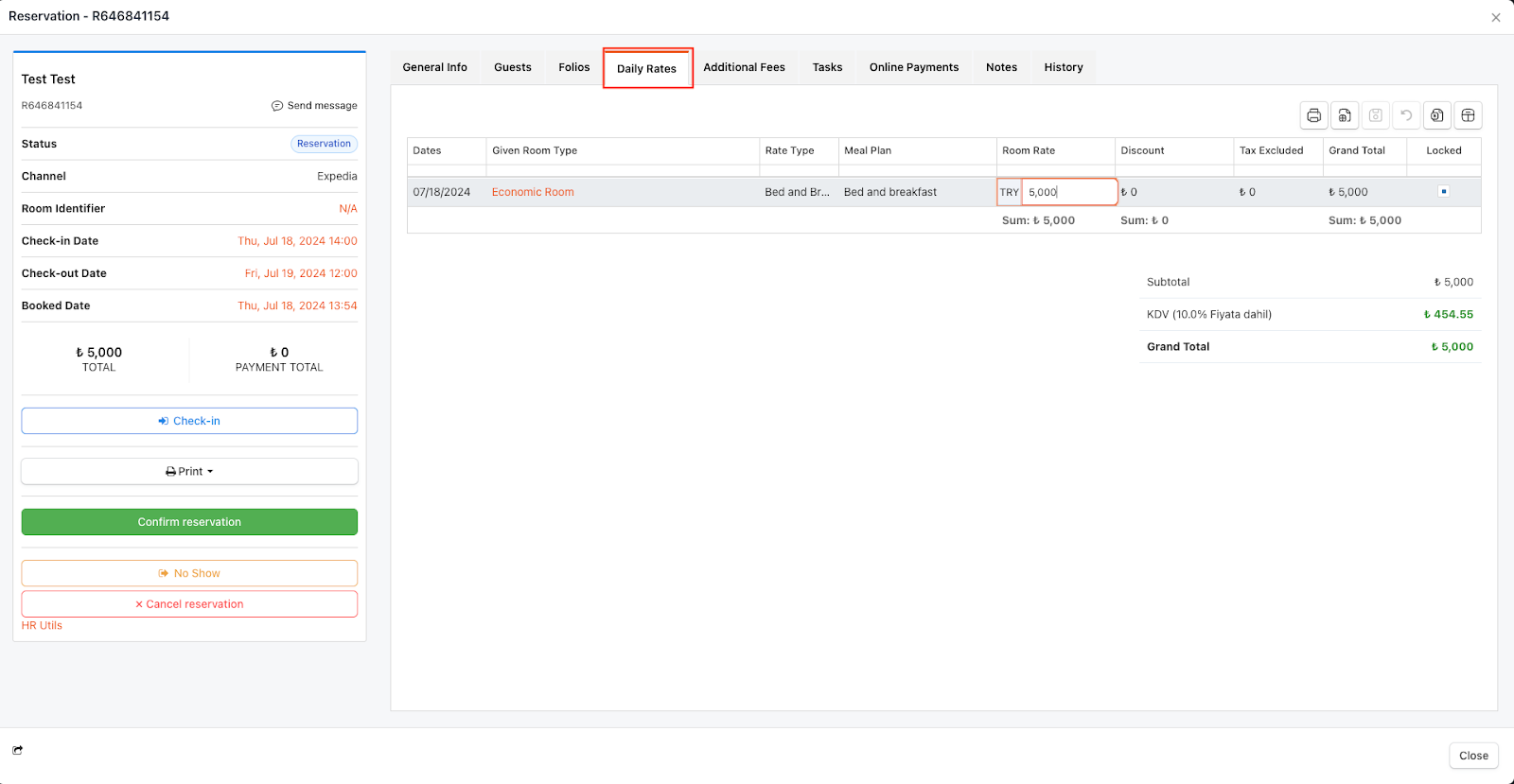Open the Folios tab

[573, 67]
